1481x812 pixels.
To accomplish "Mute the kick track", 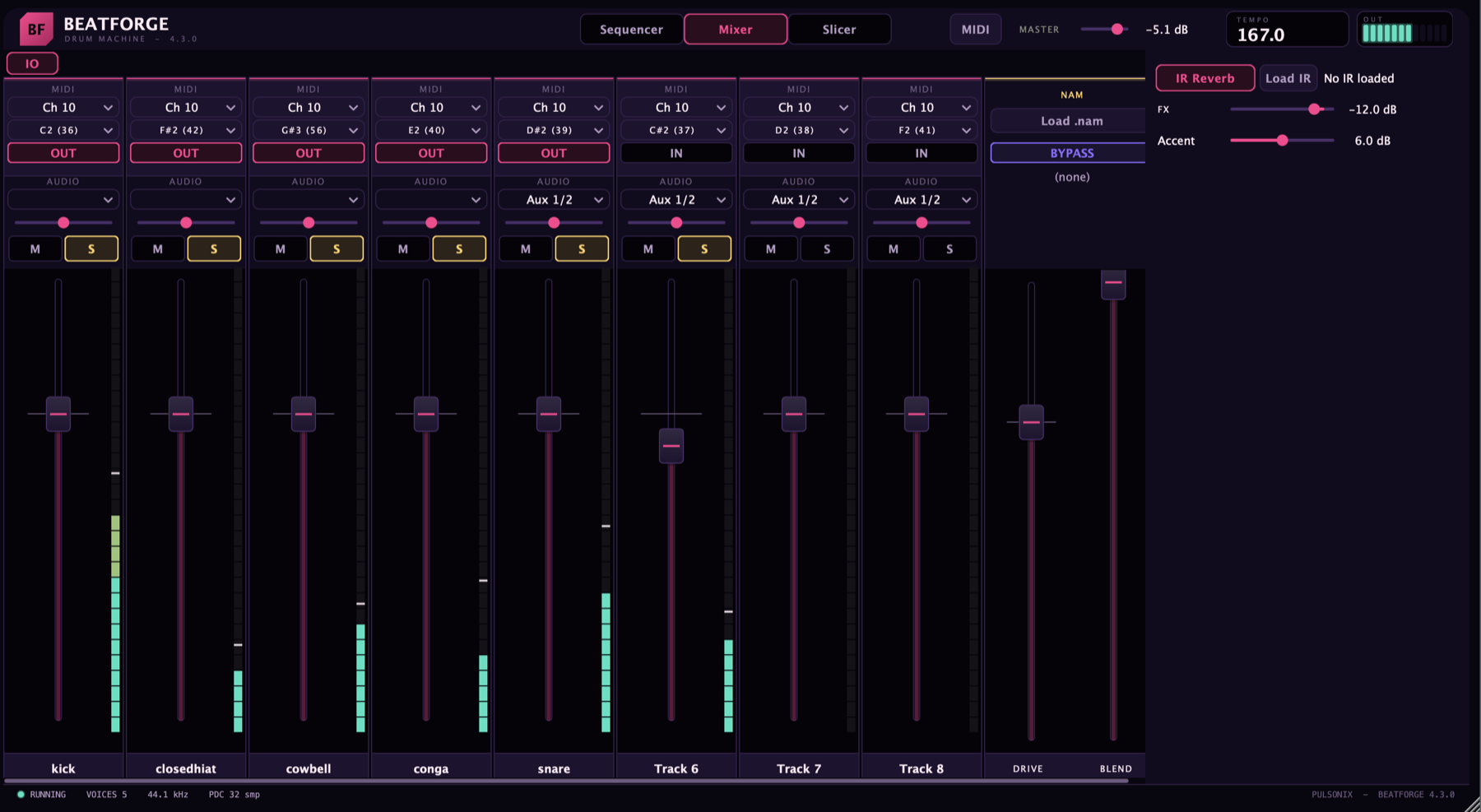I will click(35, 248).
